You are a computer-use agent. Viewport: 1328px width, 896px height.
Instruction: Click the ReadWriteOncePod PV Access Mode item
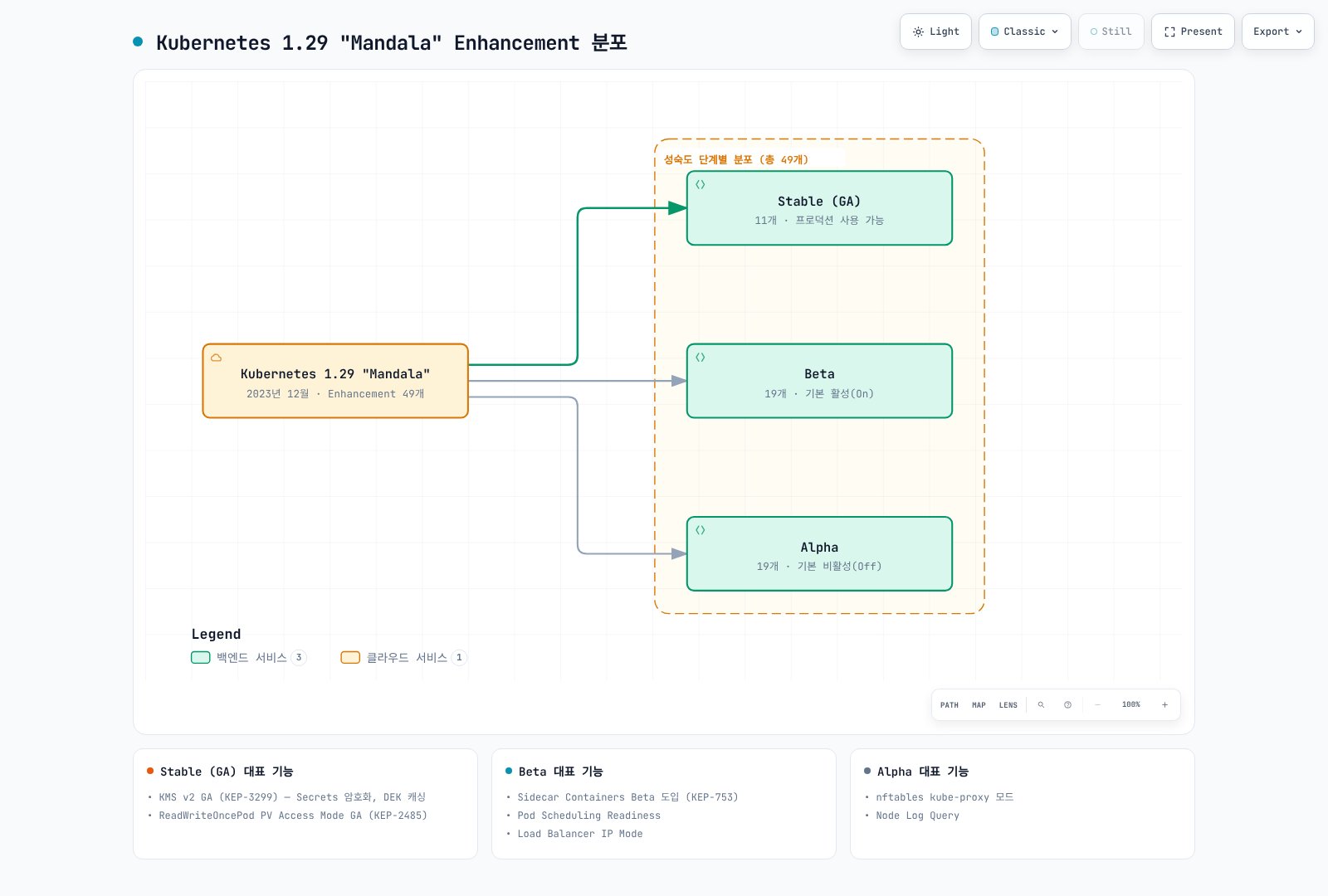293,816
